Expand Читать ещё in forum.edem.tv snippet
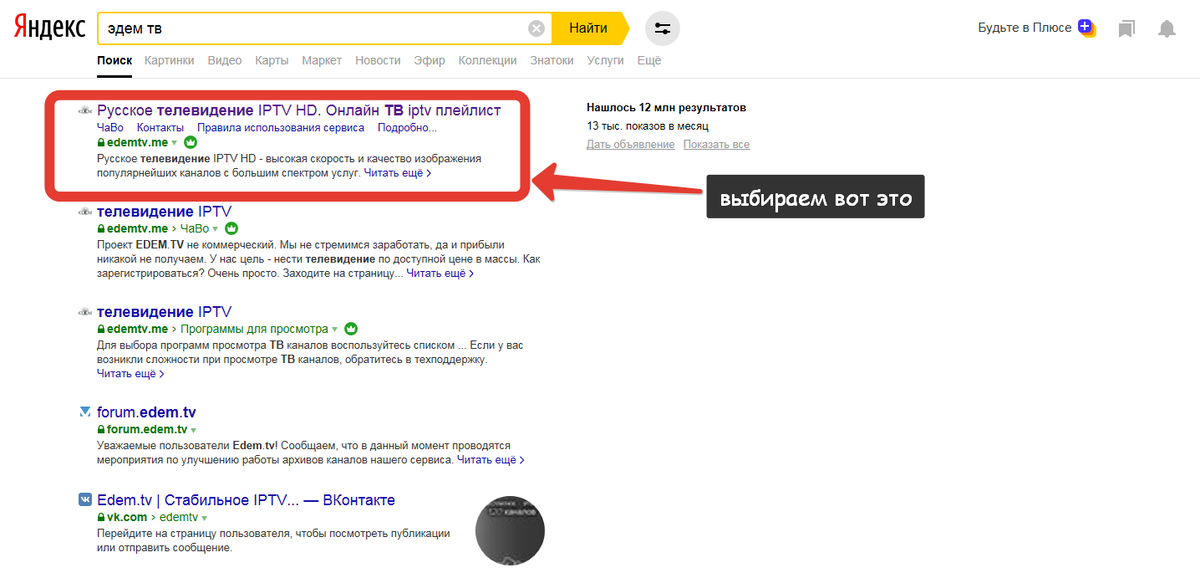Image resolution: width=1200 pixels, height=573 pixels. click(490, 460)
